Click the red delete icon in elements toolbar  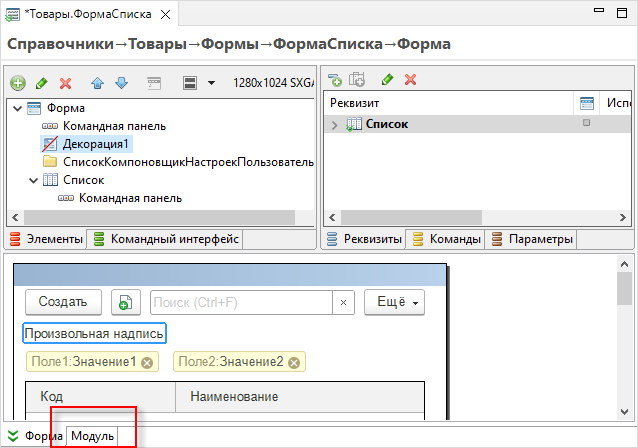click(x=66, y=83)
